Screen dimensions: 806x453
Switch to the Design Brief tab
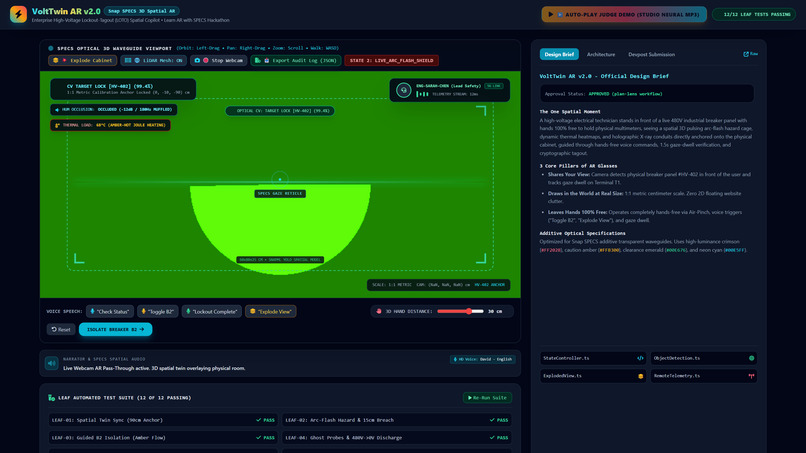point(559,54)
